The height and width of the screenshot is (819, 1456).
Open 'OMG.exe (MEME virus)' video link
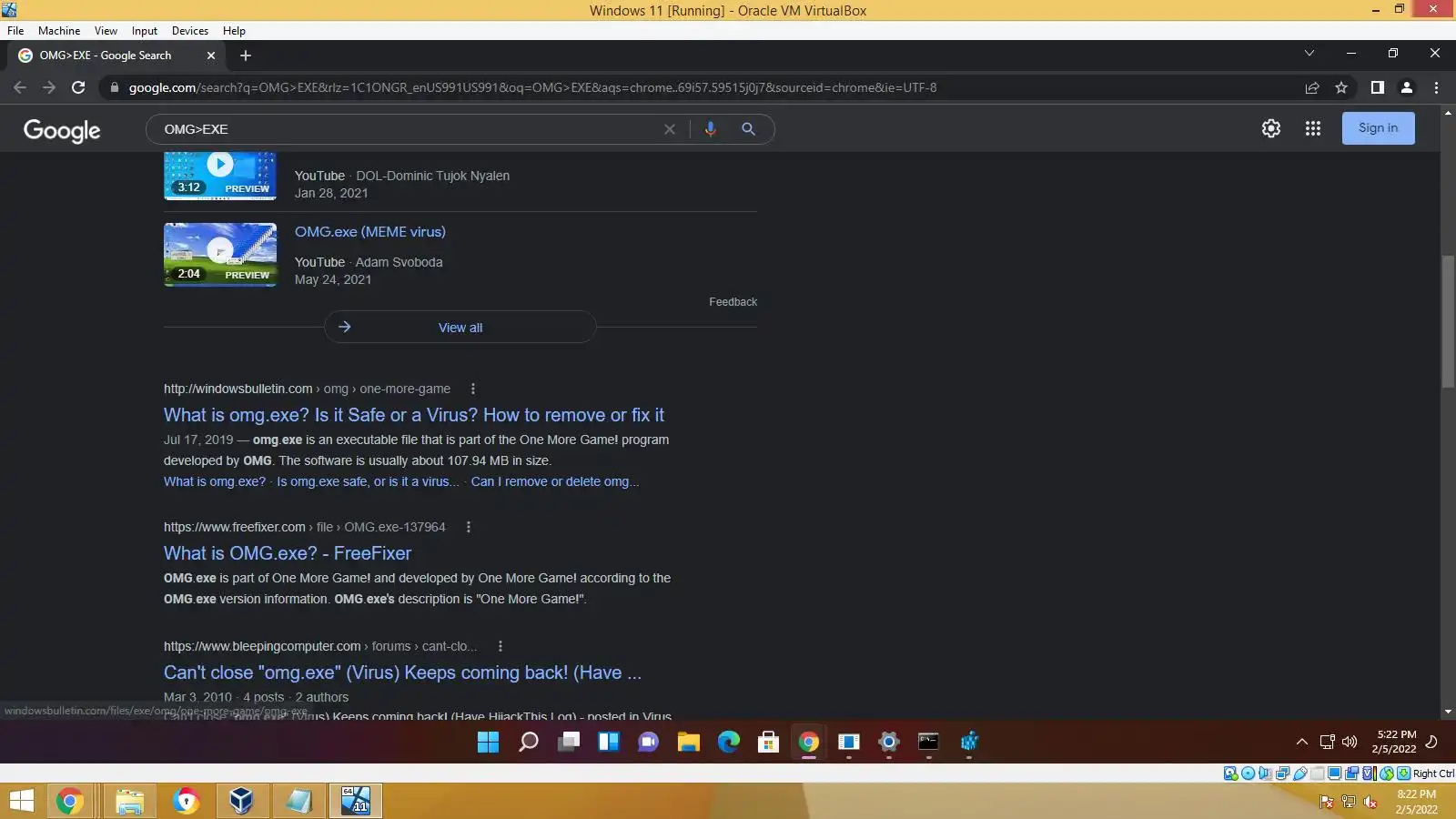click(370, 232)
